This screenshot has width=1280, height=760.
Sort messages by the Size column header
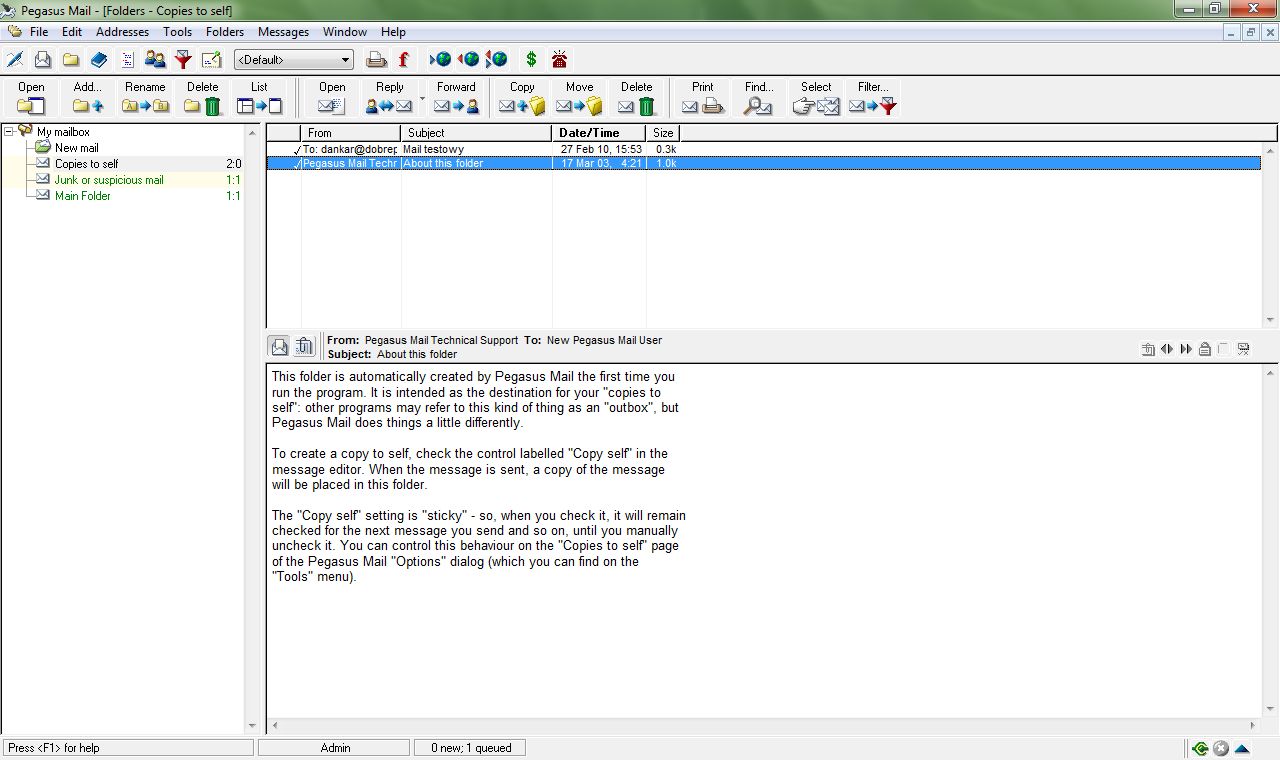tap(663, 132)
